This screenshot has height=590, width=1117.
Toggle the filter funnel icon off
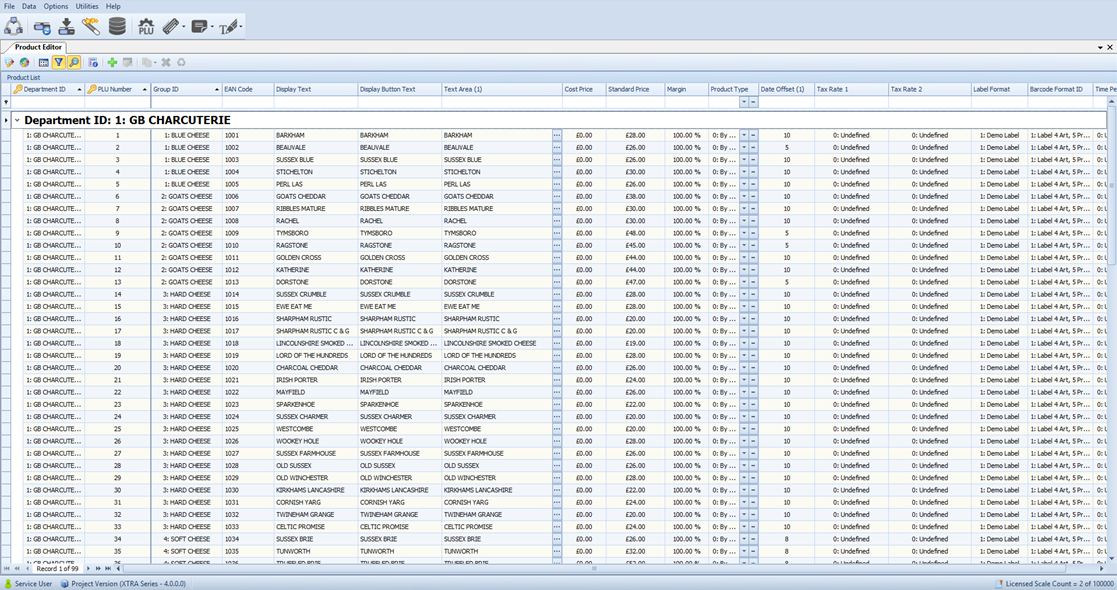(59, 63)
